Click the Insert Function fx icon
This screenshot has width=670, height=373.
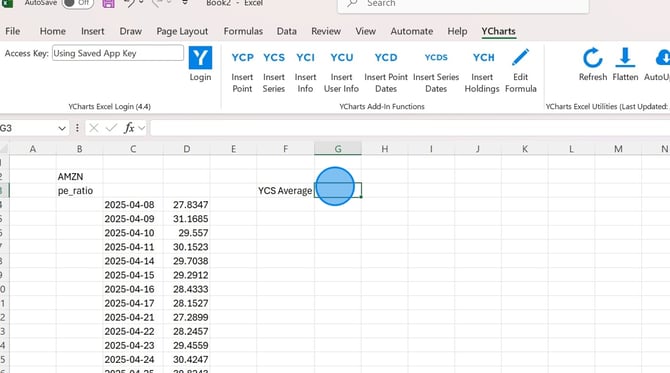pyautogui.click(x=129, y=128)
